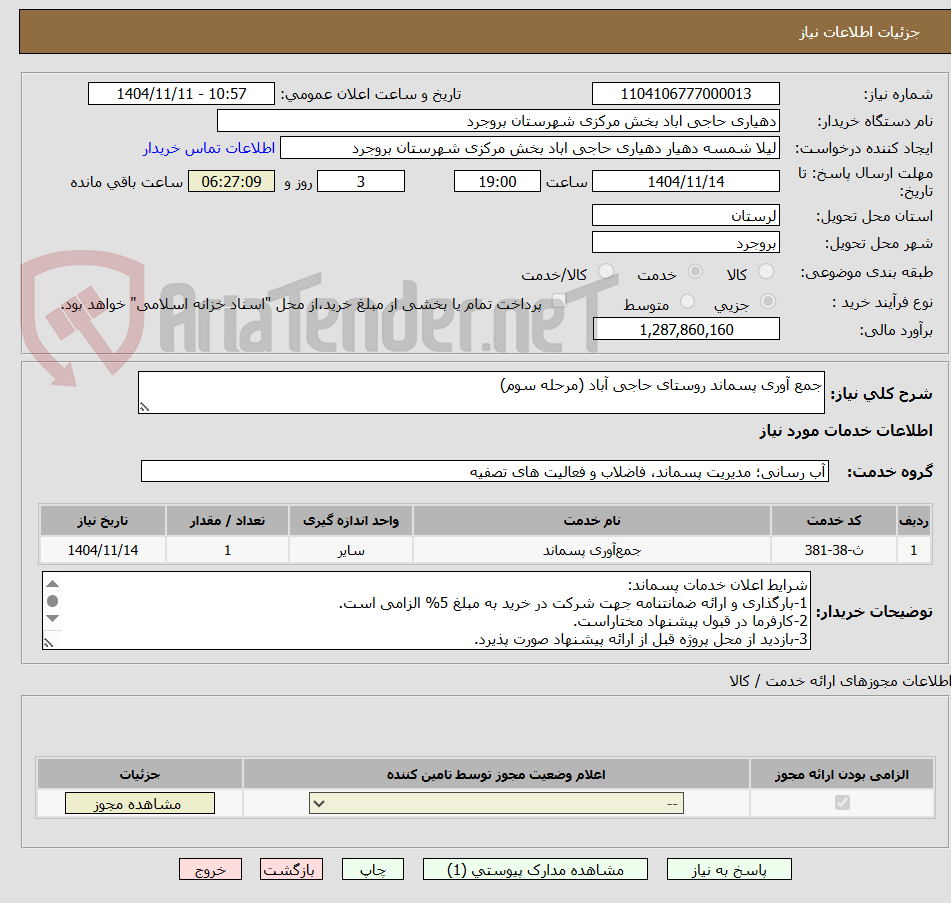
Task: Click the financial estimate field 1,287,860,160
Action: [x=686, y=329]
